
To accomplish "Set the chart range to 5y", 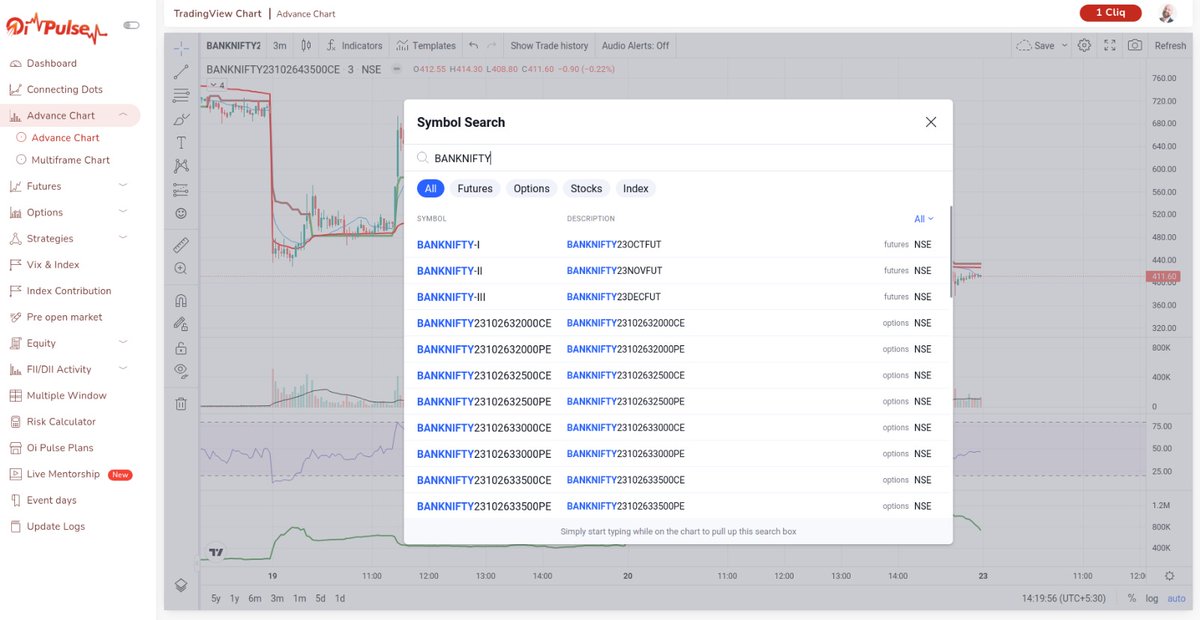I will pos(216,598).
